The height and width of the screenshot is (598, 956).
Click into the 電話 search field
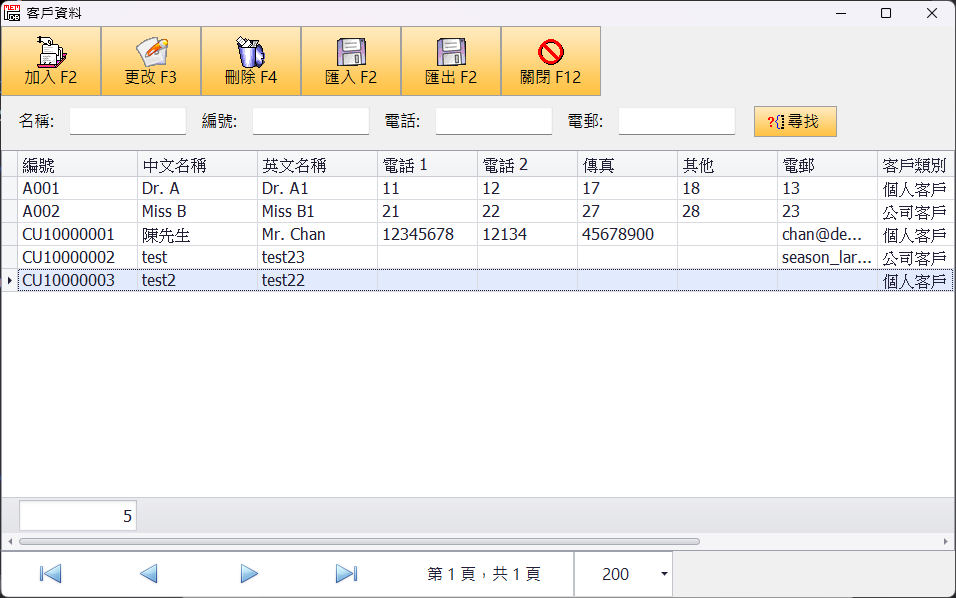(493, 121)
